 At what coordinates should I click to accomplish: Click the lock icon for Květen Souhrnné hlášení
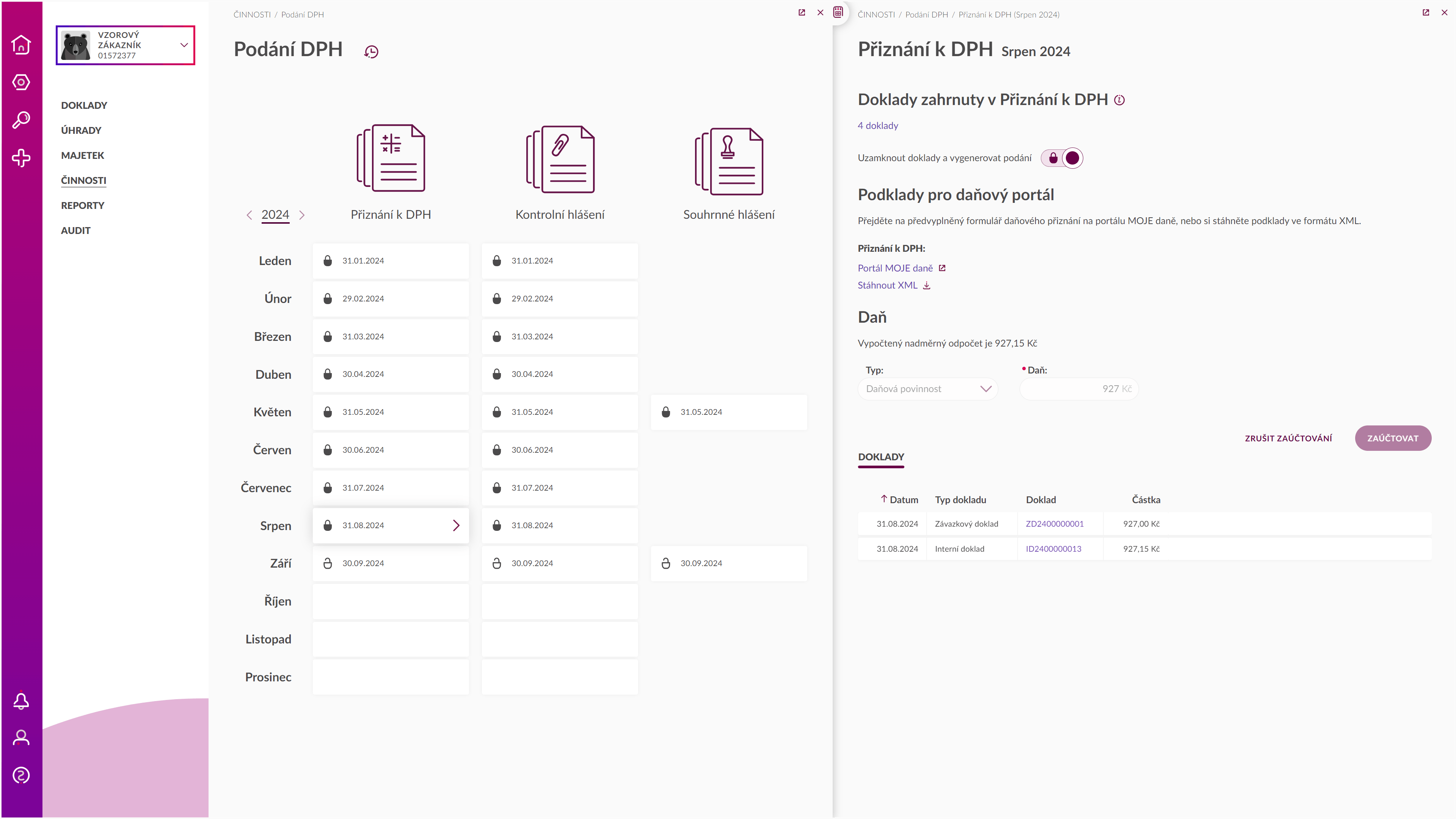coord(666,412)
